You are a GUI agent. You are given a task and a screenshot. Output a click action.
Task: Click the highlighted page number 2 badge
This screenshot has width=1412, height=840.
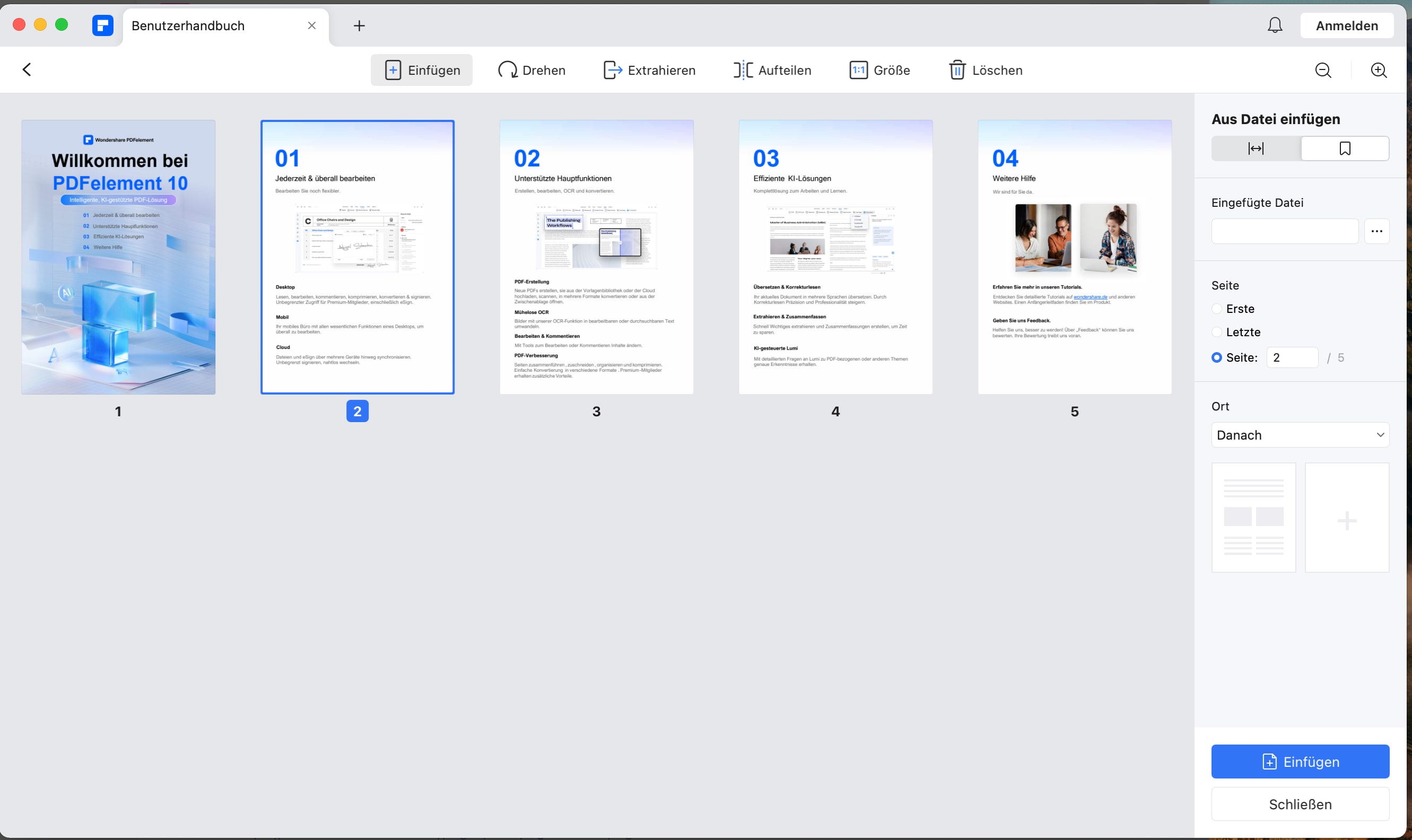click(x=358, y=411)
